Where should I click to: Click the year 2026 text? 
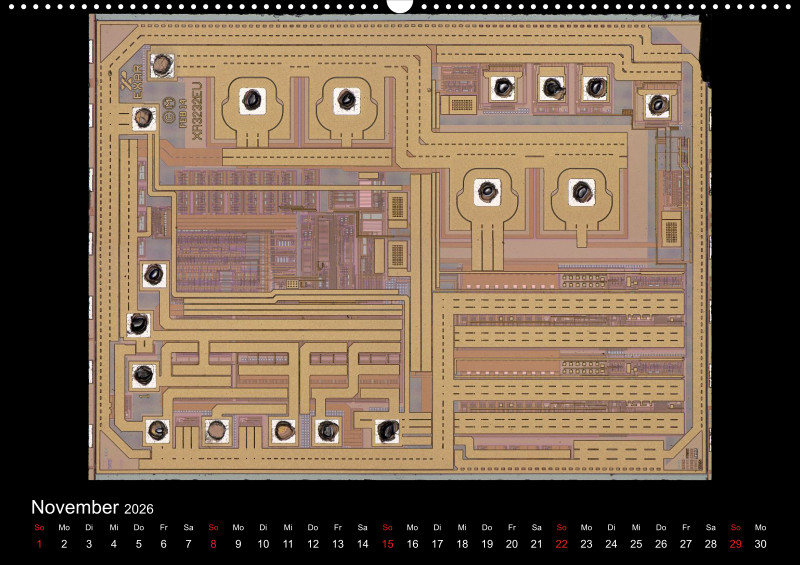139,509
